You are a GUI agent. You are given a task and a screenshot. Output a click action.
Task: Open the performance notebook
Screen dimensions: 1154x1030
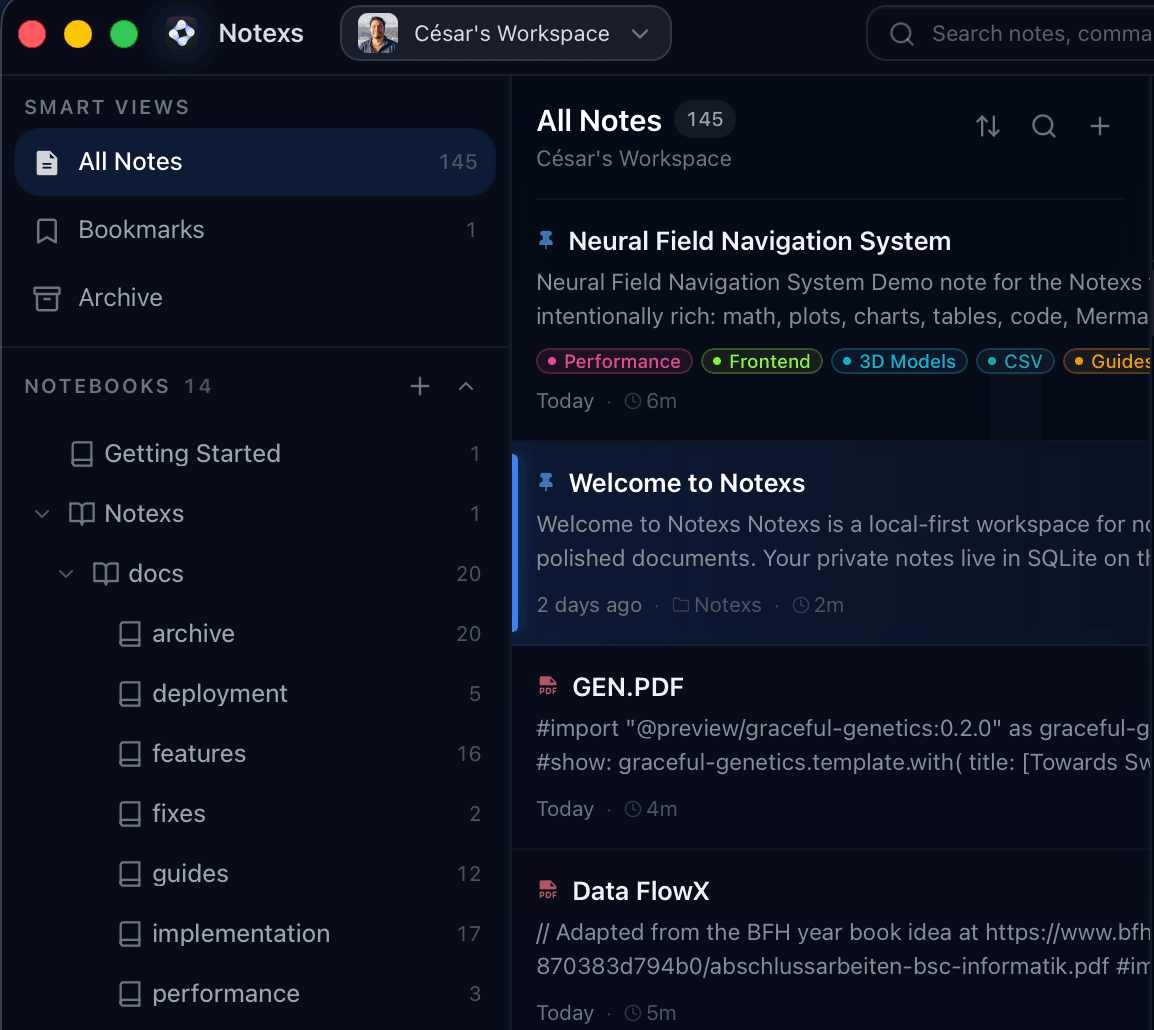(x=255, y=993)
